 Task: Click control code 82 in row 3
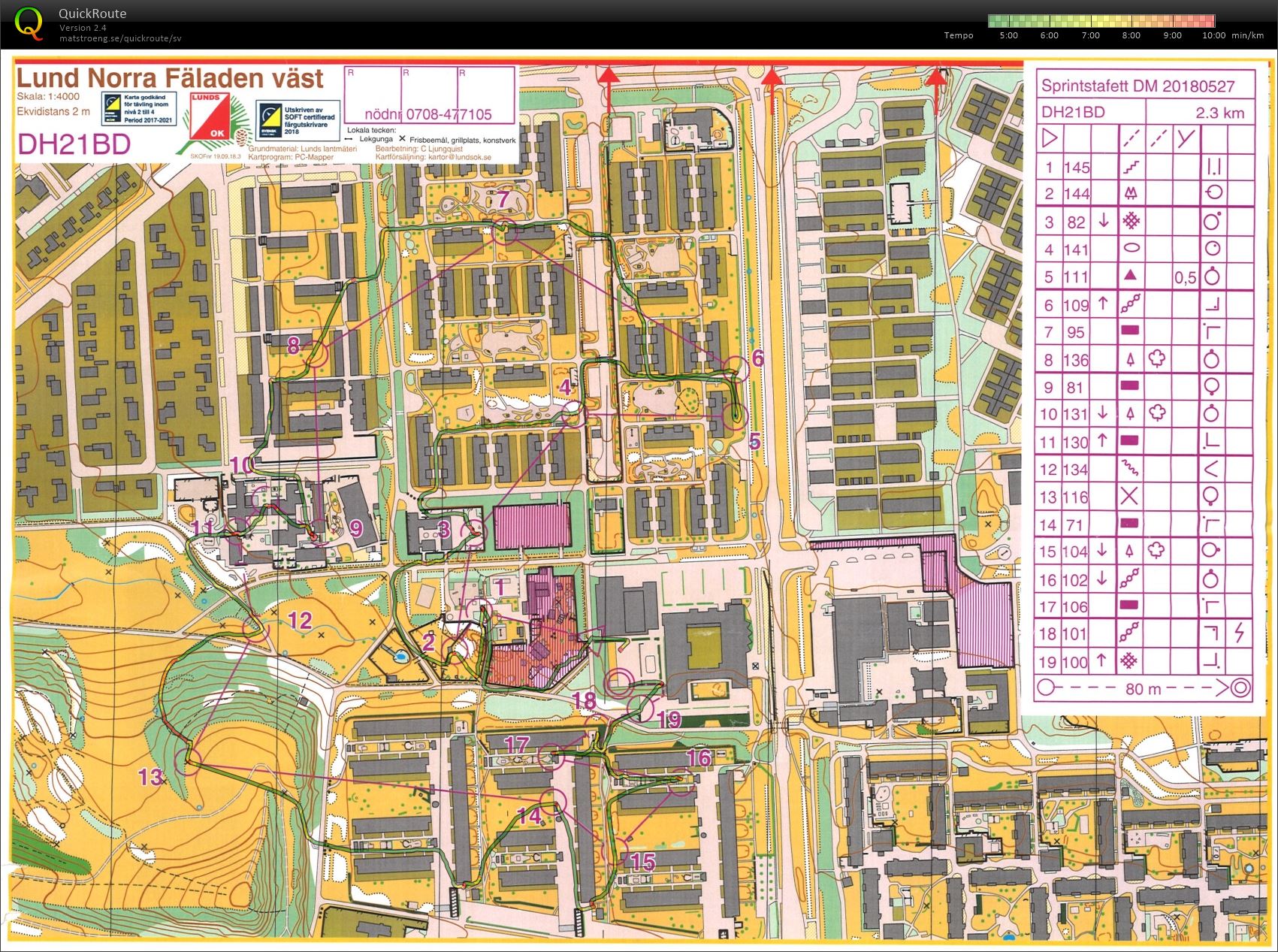point(1076,222)
